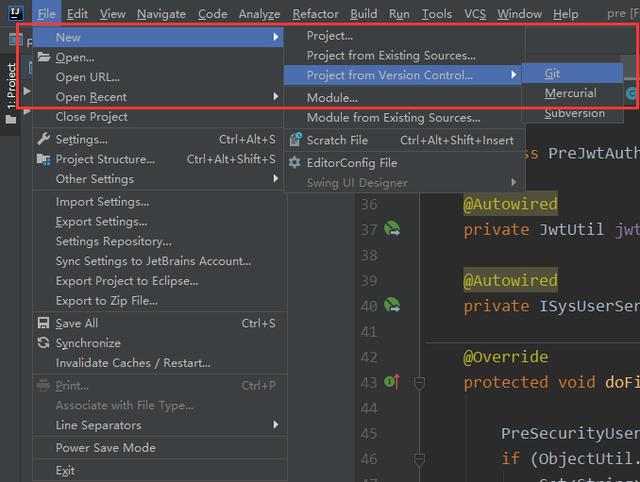Expand the Line Separators submenu arrow
This screenshot has height=482, width=640.
click(276, 424)
